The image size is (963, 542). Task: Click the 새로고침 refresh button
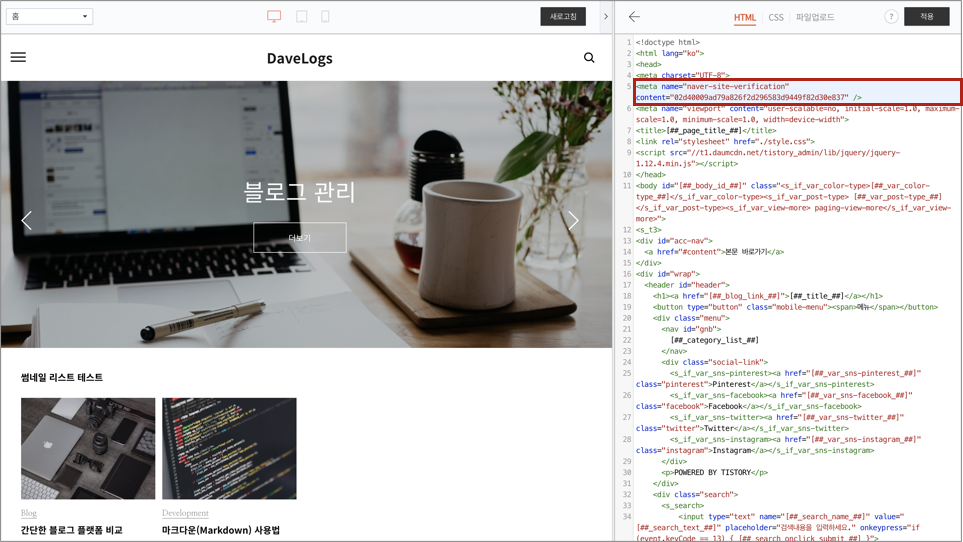[563, 17]
